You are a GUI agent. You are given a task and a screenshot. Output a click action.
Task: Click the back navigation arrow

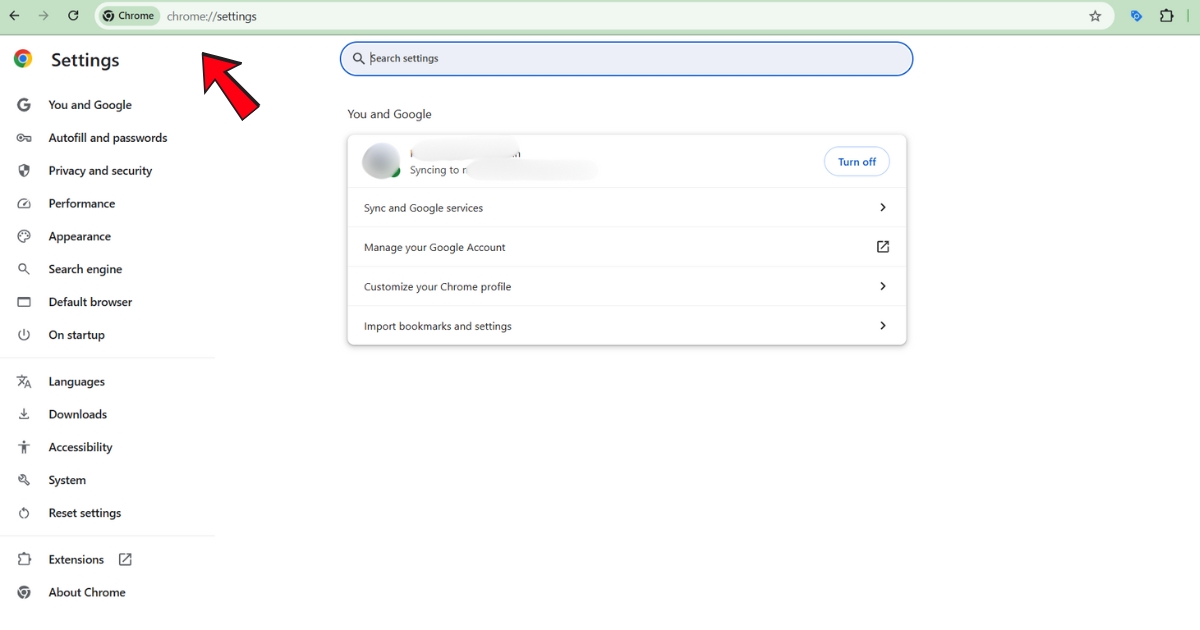click(15, 16)
